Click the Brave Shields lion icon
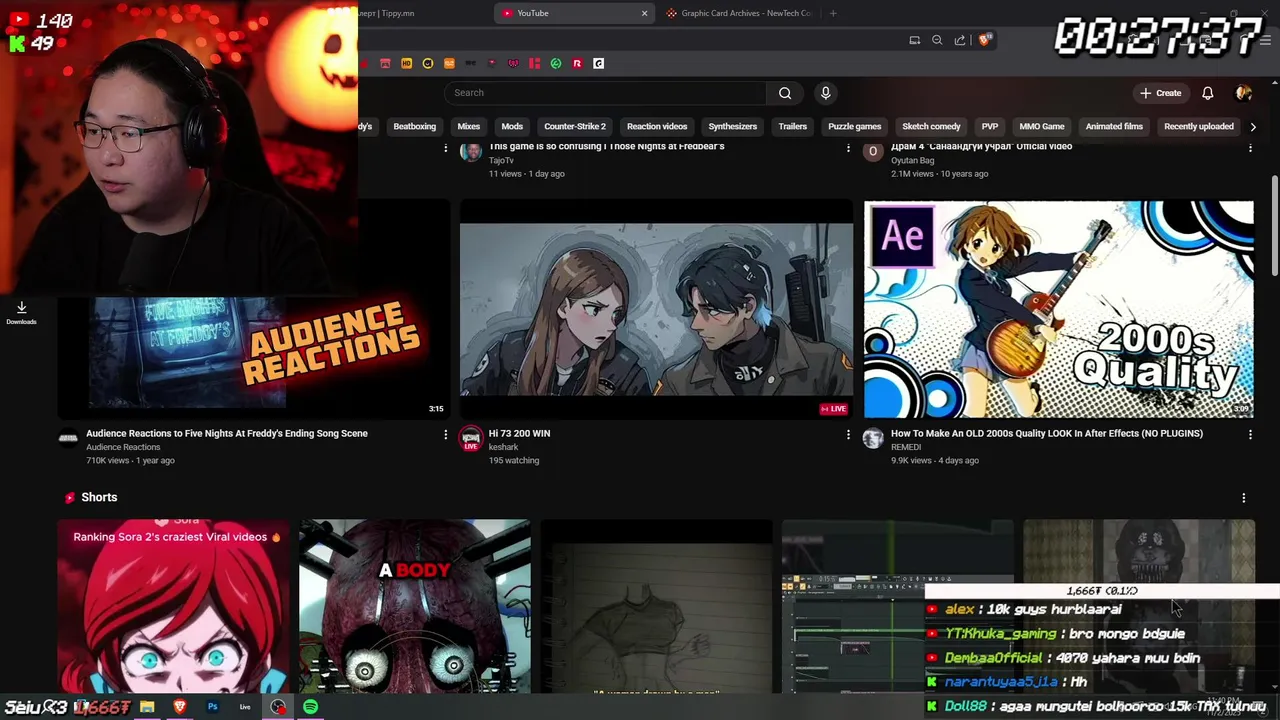The width and height of the screenshot is (1280, 720). (x=985, y=40)
